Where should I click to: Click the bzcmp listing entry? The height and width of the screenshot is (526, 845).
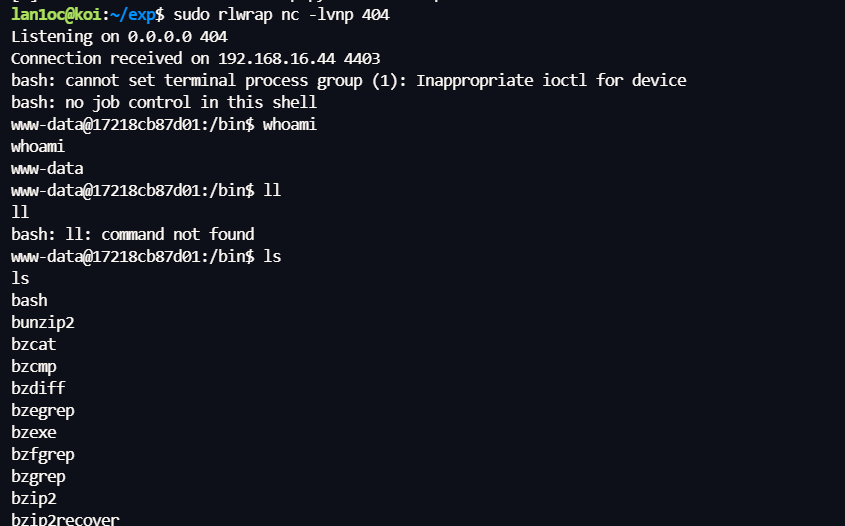pos(34,367)
